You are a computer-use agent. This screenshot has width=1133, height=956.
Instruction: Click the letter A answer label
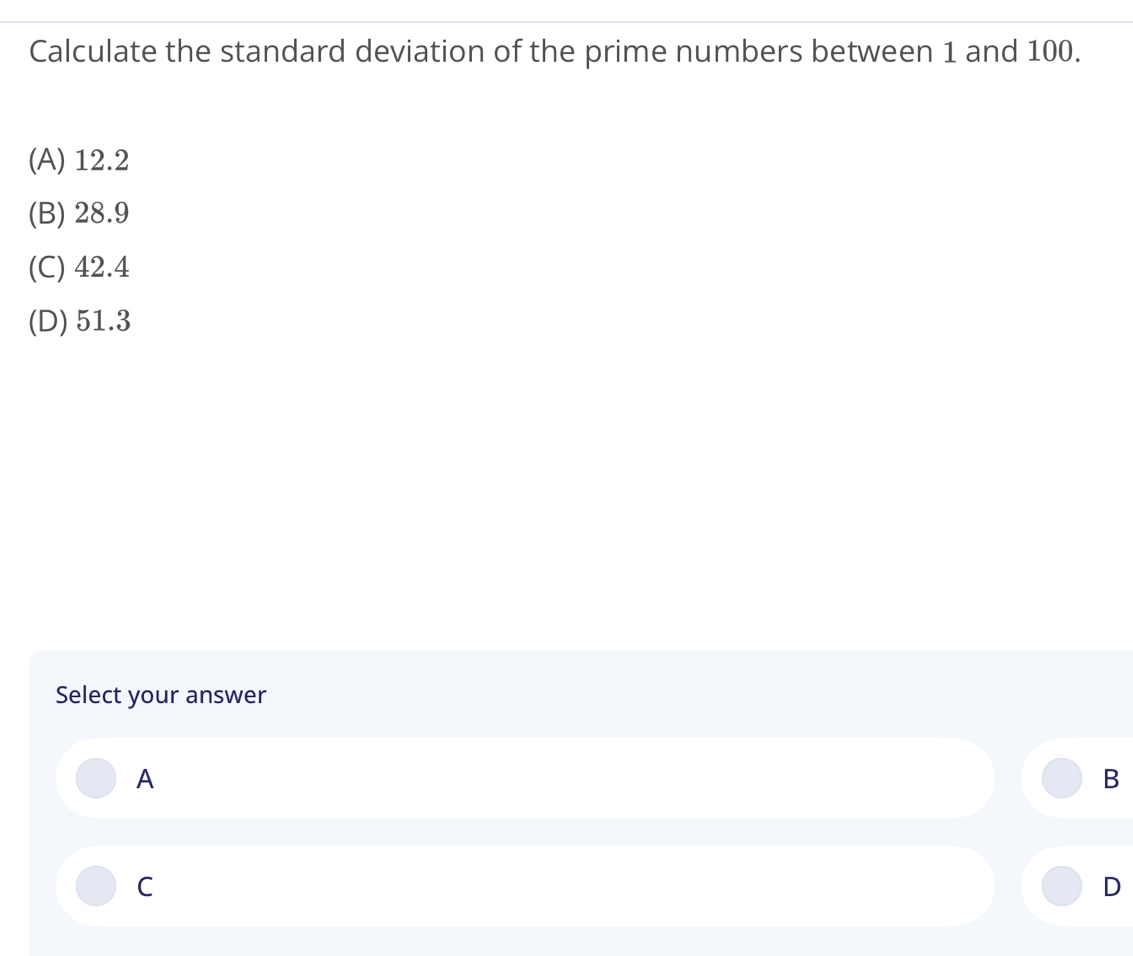(145, 779)
